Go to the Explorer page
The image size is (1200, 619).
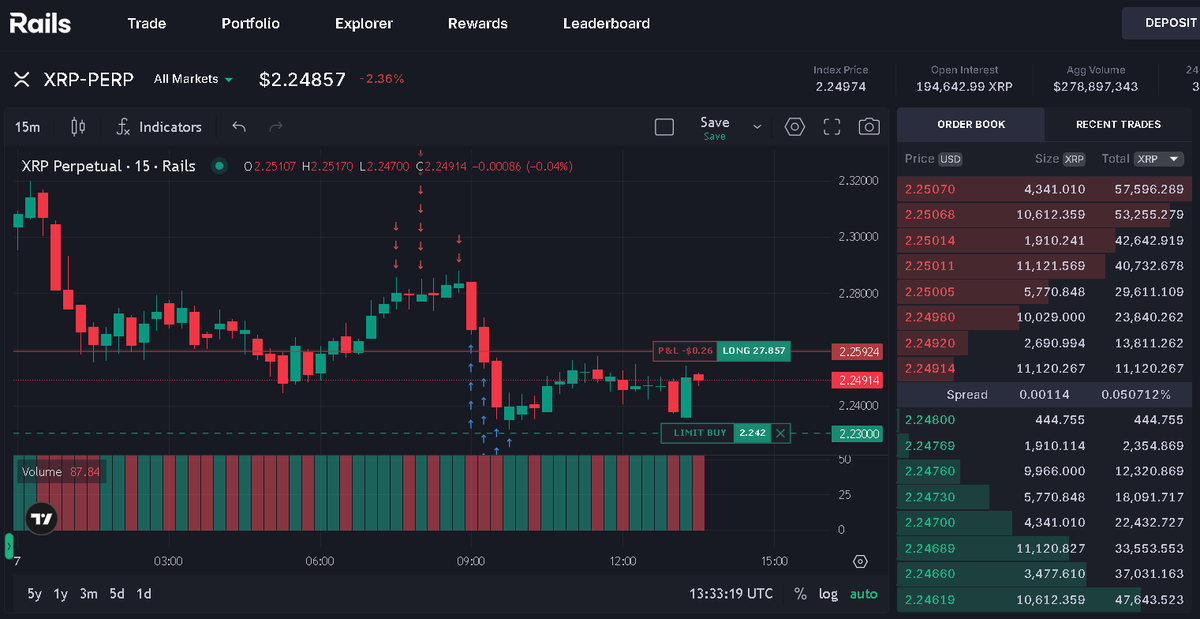(x=364, y=23)
